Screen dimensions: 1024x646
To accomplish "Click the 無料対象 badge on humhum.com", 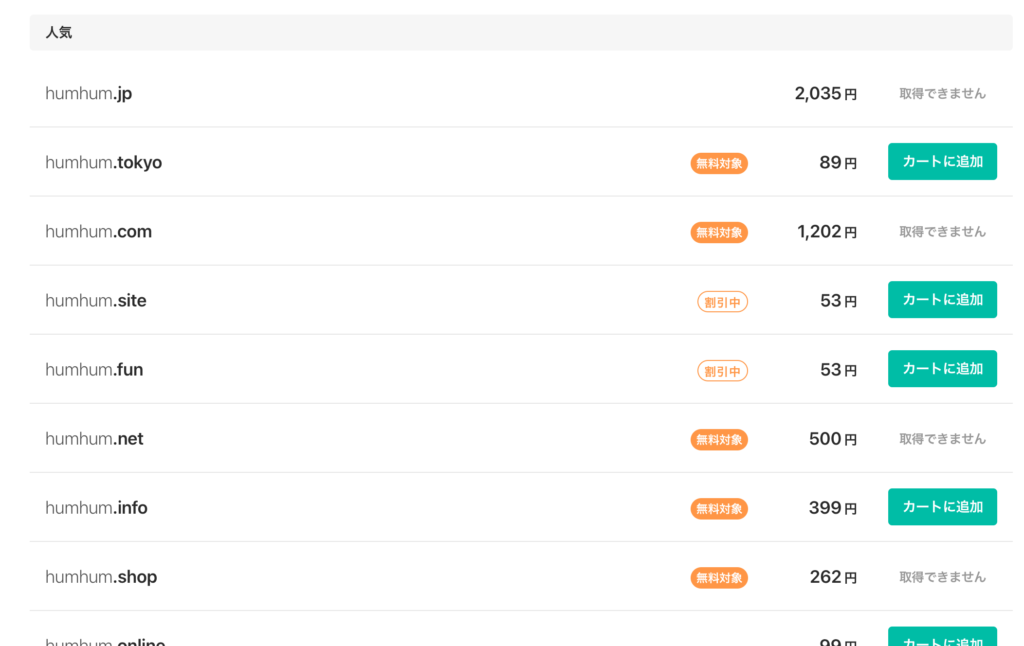I will pyautogui.click(x=719, y=232).
